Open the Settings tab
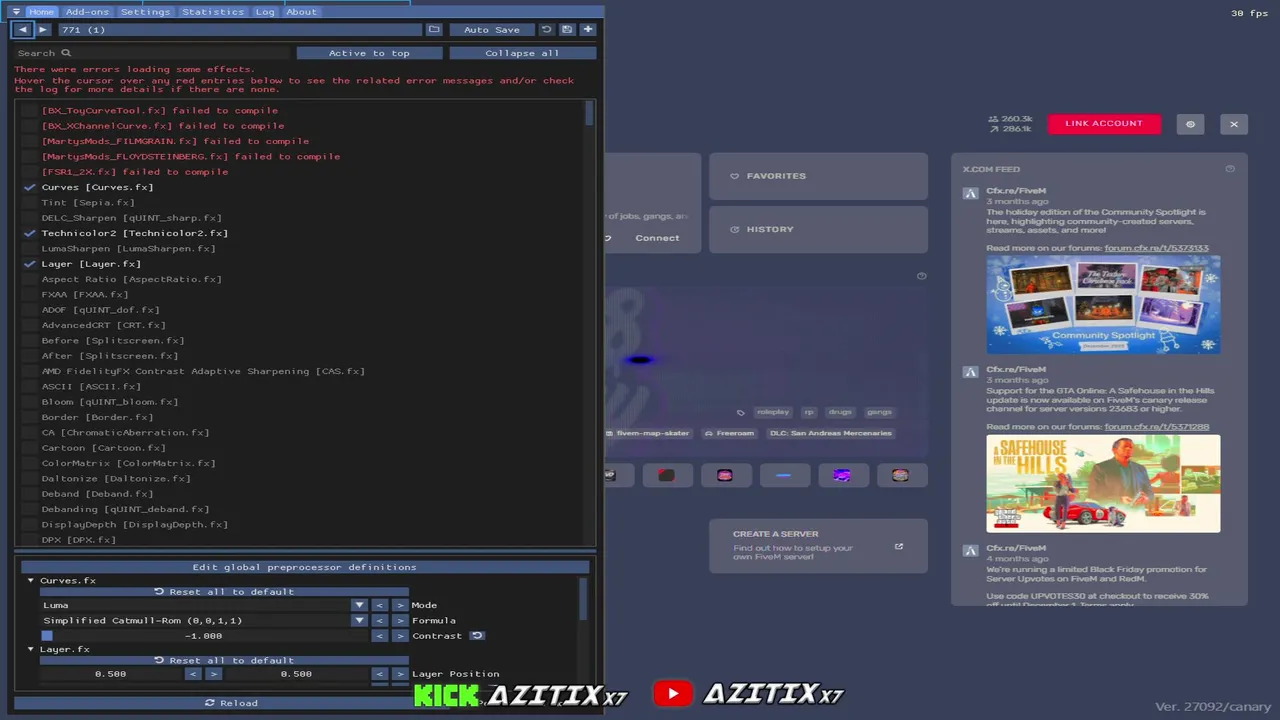This screenshot has height=720, width=1280. [x=146, y=12]
